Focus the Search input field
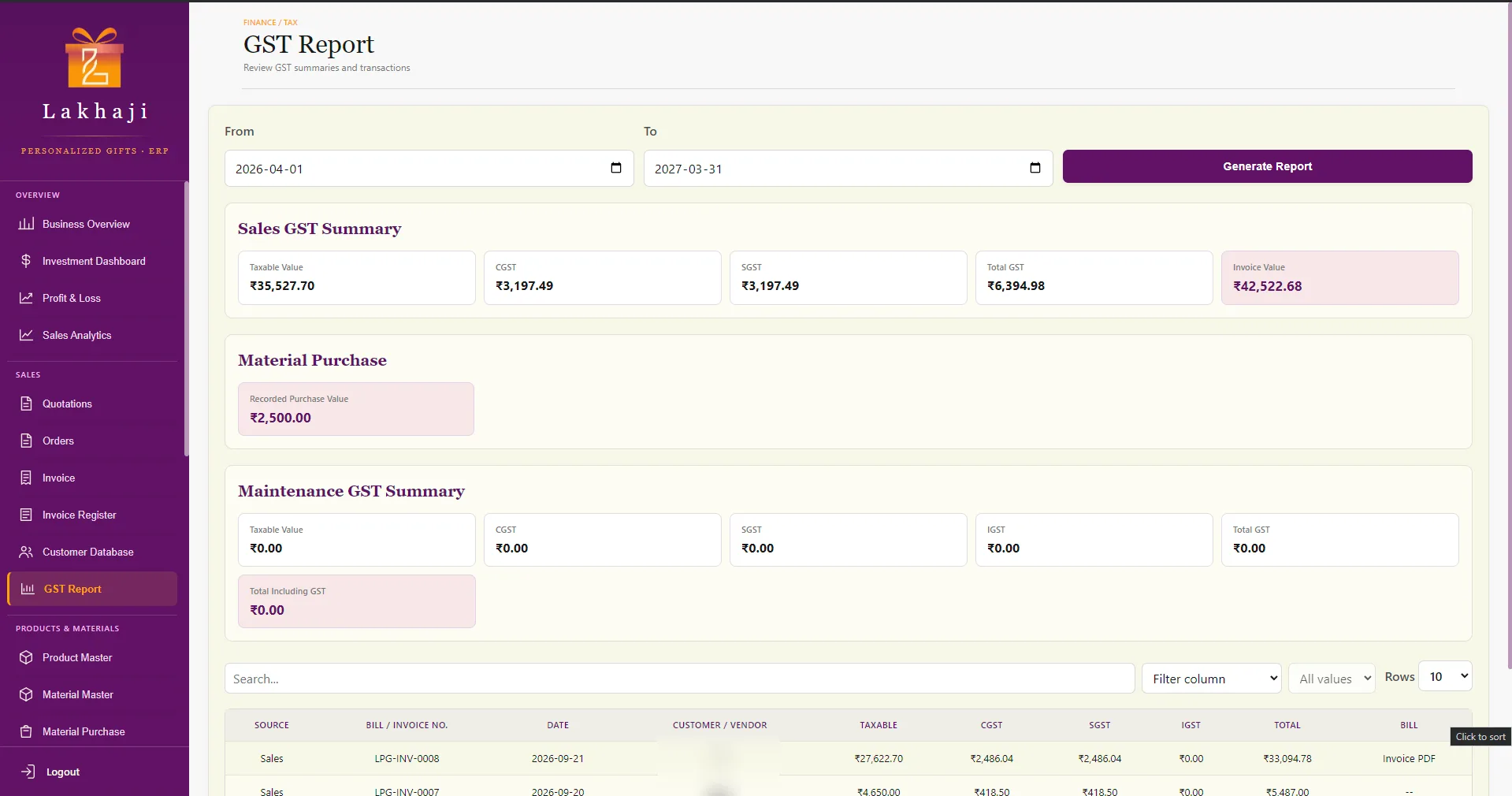 point(679,679)
